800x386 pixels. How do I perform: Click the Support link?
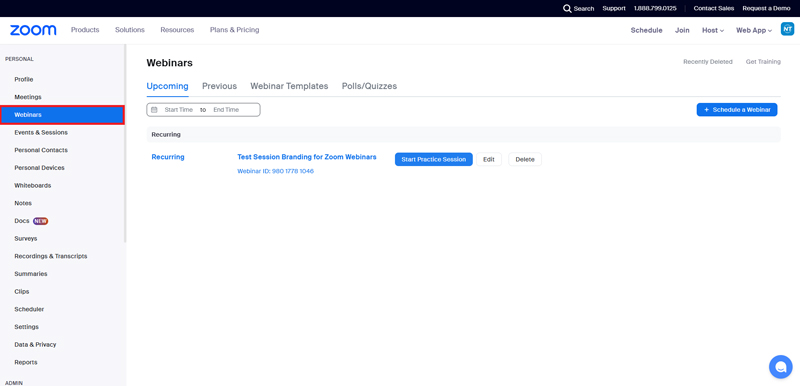click(x=614, y=9)
